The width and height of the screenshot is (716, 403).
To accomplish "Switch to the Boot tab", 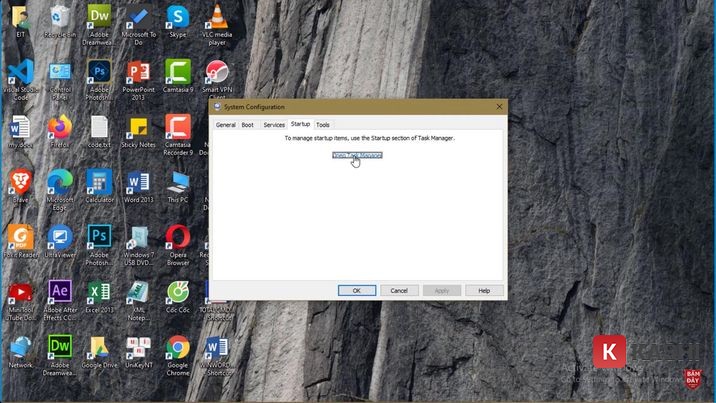I will click(247, 125).
